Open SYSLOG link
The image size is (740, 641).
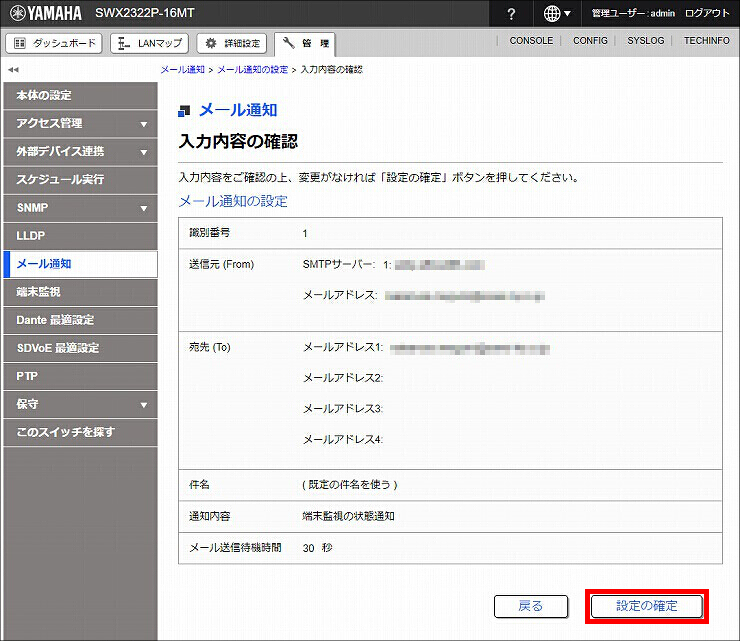(646, 41)
